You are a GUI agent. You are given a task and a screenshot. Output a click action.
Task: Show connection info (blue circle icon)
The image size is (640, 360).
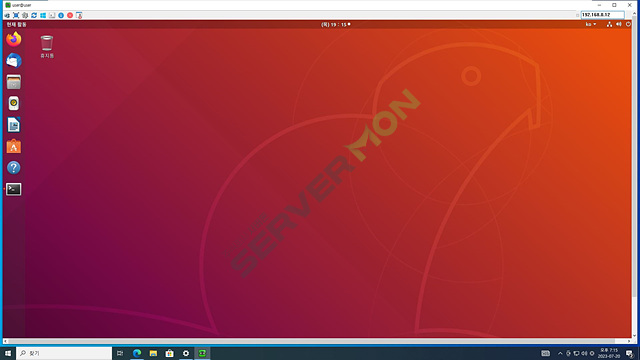61,16
